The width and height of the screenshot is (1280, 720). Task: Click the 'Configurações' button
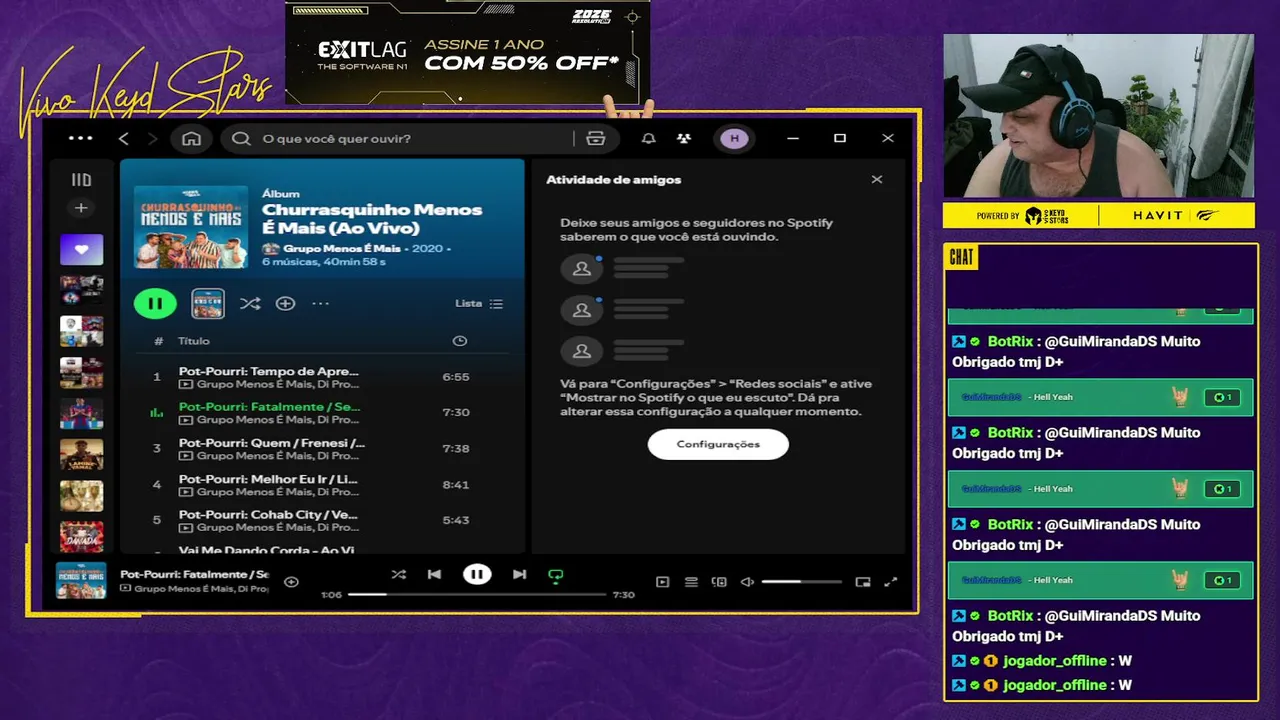[718, 444]
